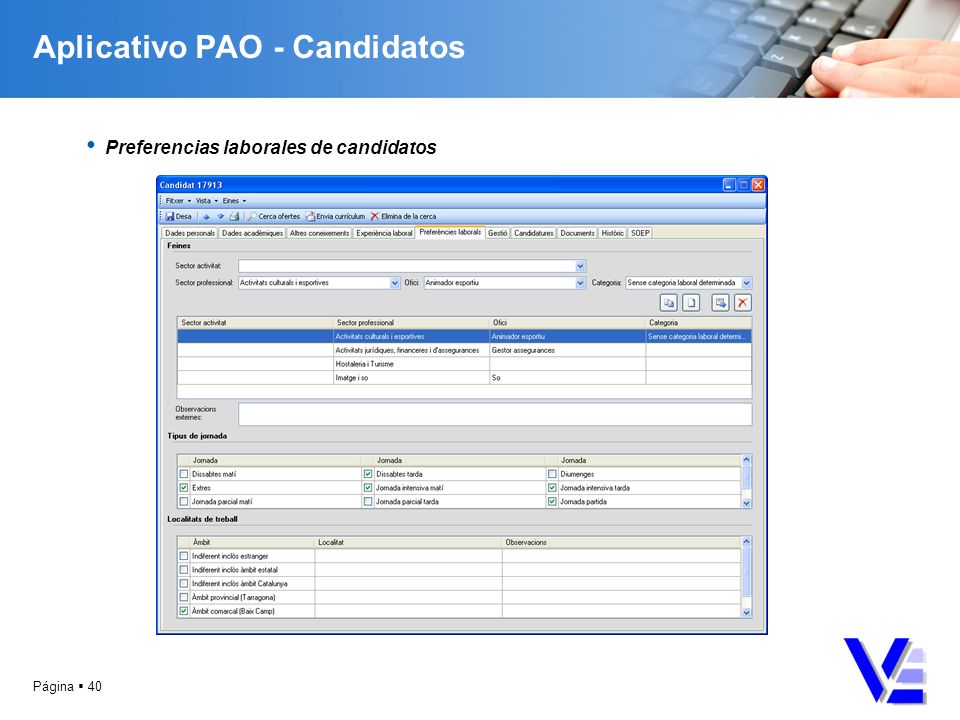Screen dimensions: 960x720
Task: Open the Vista menu
Action: click(206, 201)
